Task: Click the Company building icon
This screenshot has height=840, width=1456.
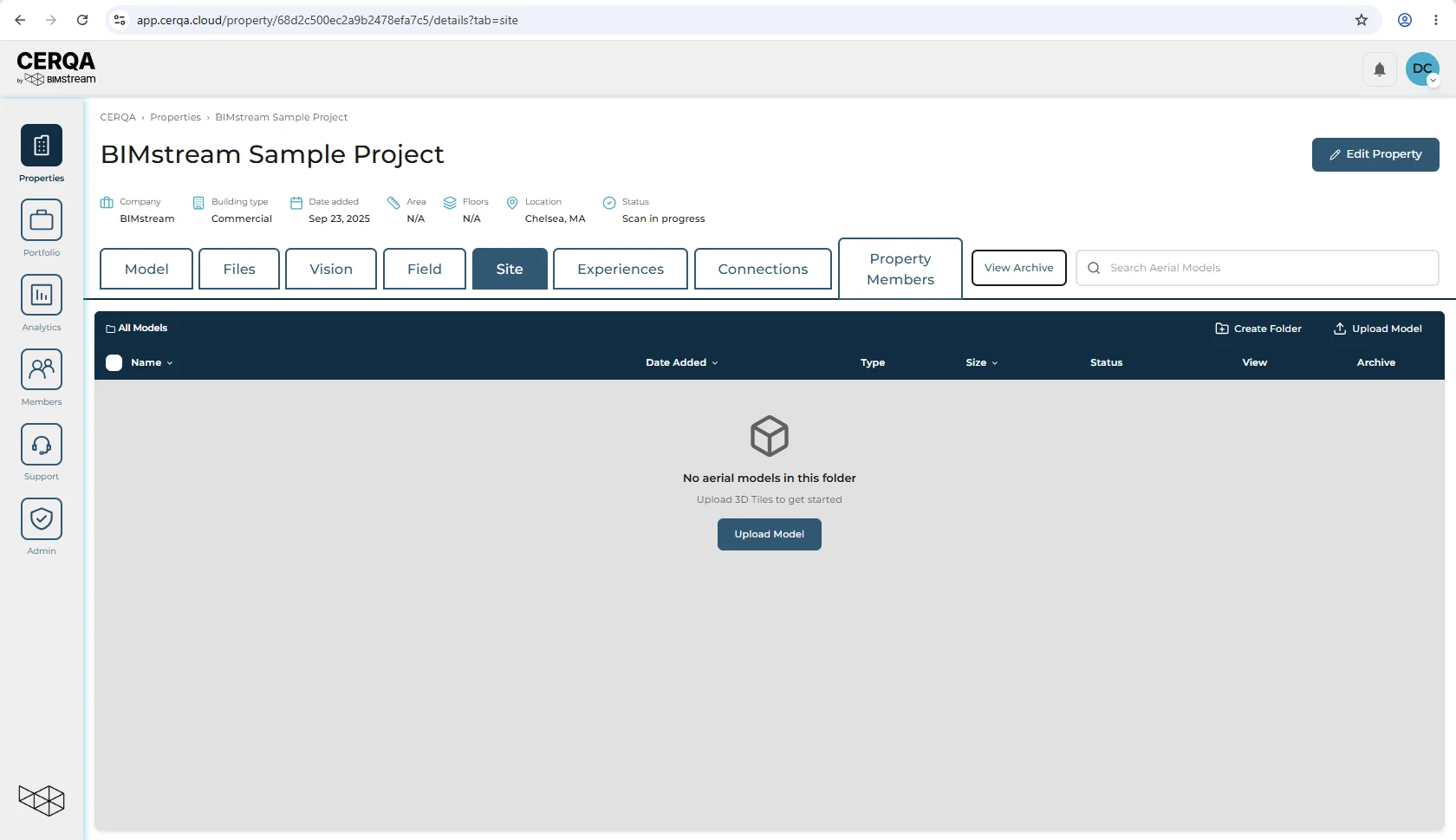Action: (x=107, y=203)
